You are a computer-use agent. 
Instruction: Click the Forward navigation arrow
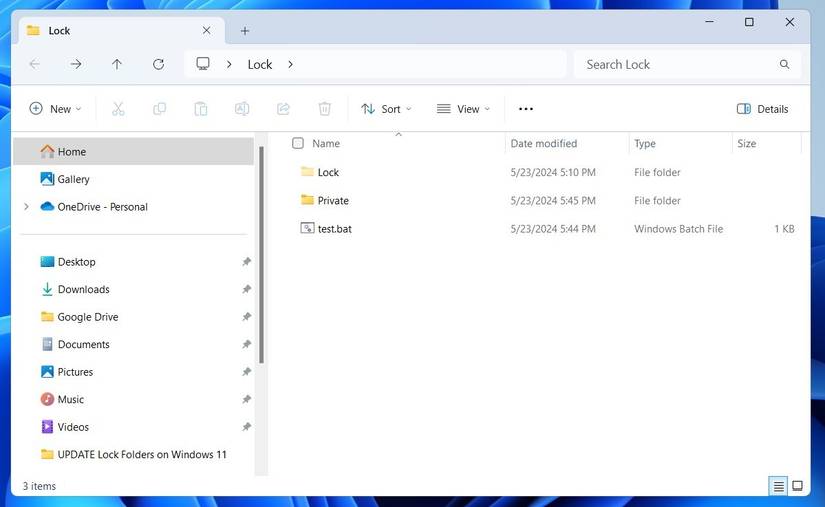click(x=76, y=64)
